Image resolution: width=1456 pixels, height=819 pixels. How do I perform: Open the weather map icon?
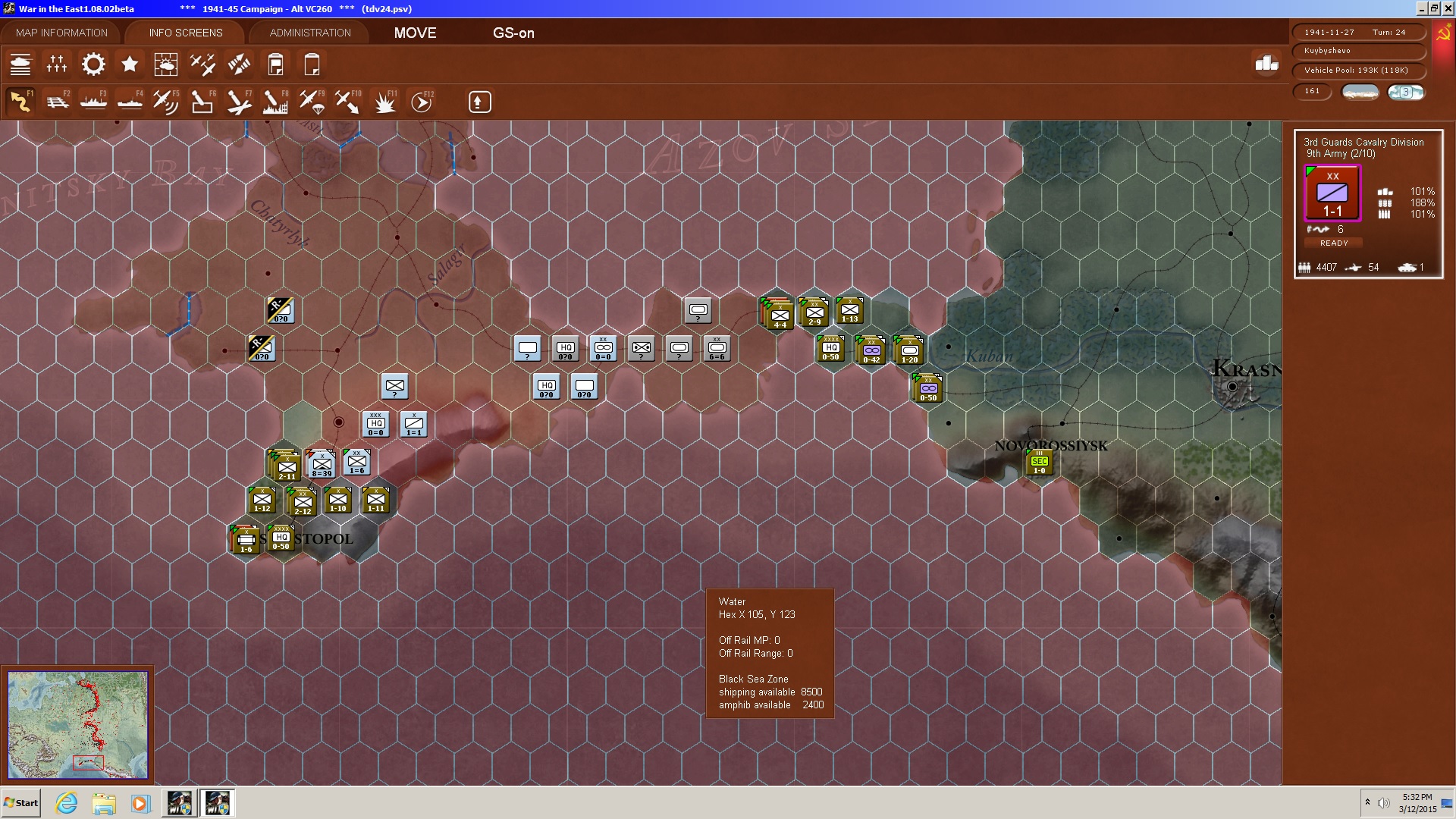point(166,64)
